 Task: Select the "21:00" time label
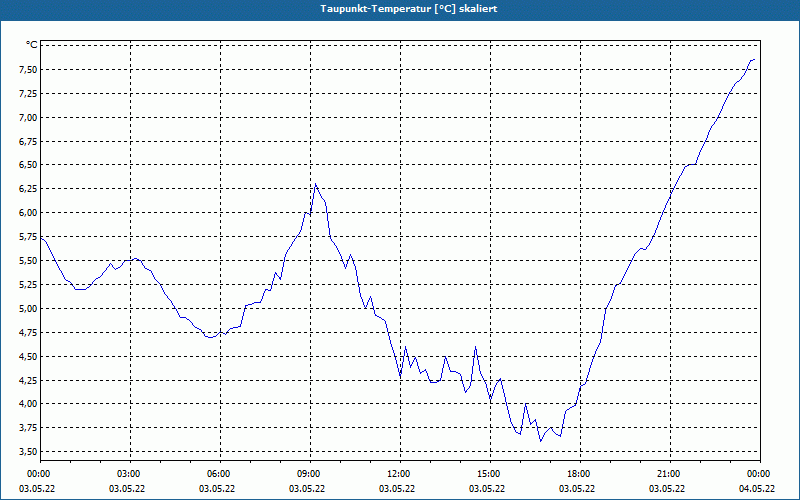coord(670,474)
